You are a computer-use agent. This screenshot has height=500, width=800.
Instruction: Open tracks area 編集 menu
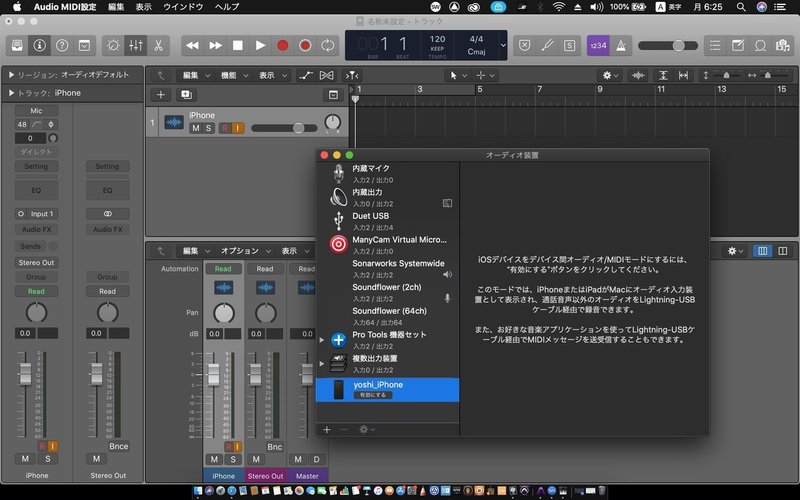click(195, 76)
